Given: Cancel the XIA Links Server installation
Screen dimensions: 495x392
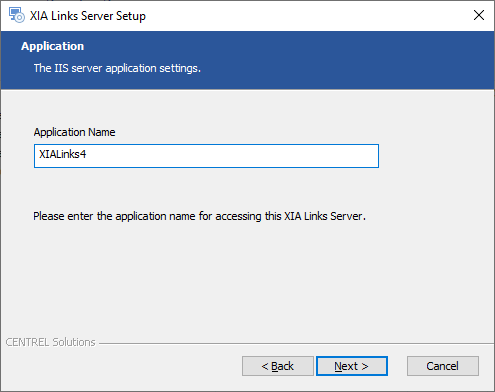Looking at the screenshot, I should (x=443, y=366).
